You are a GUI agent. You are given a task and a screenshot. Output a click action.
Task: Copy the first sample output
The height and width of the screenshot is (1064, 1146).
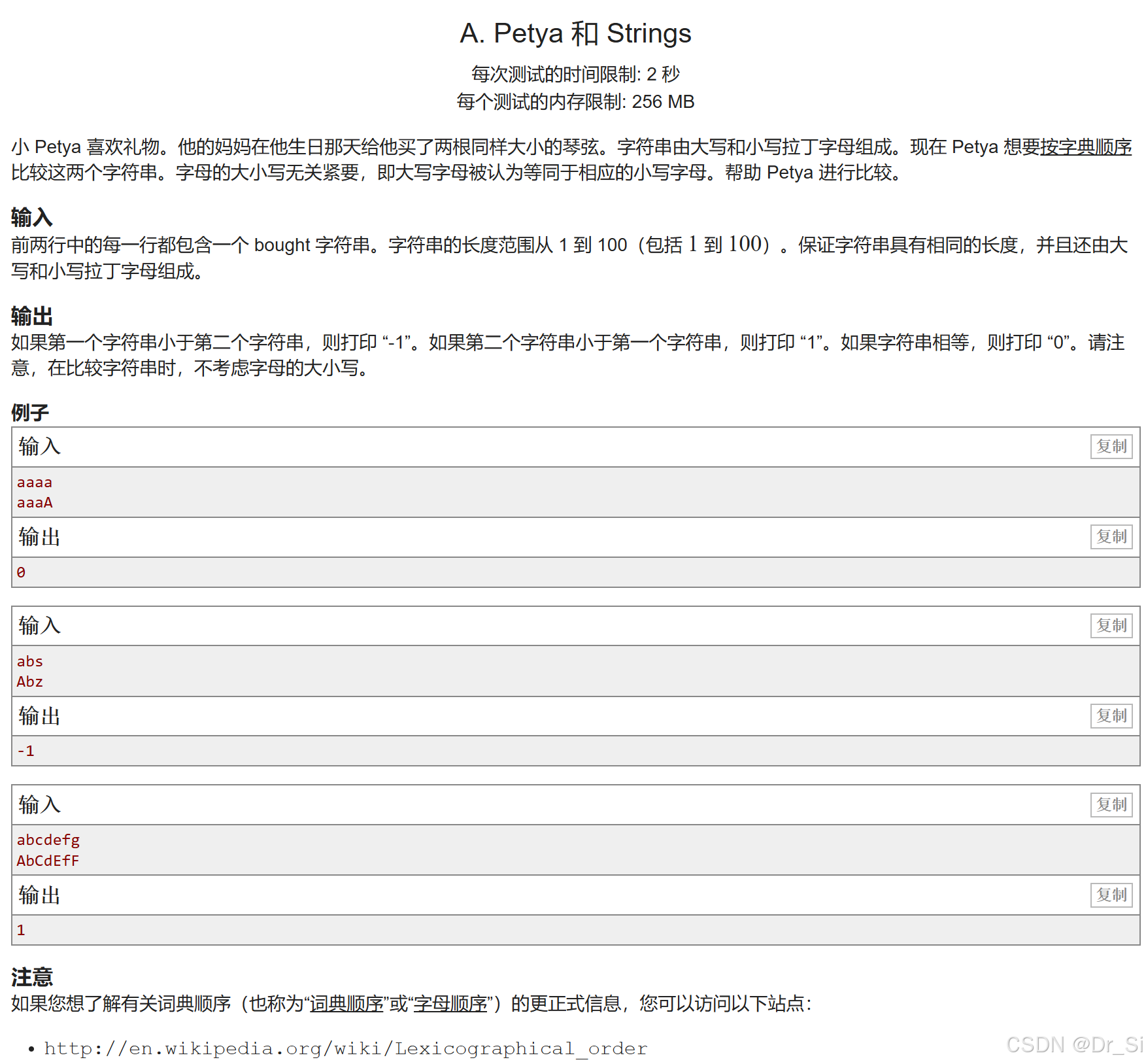[1111, 537]
